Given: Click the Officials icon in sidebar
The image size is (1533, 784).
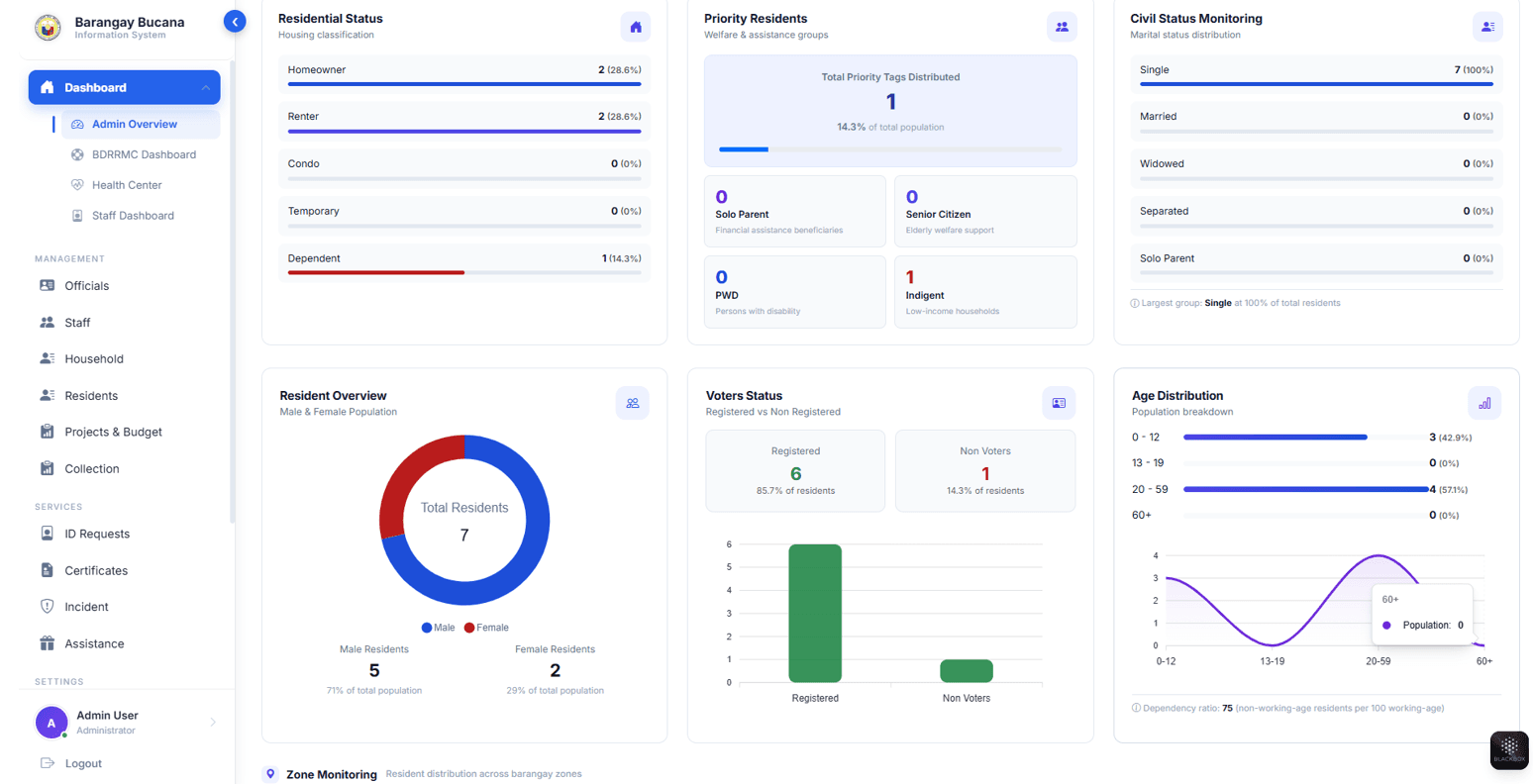Looking at the screenshot, I should coord(47,285).
